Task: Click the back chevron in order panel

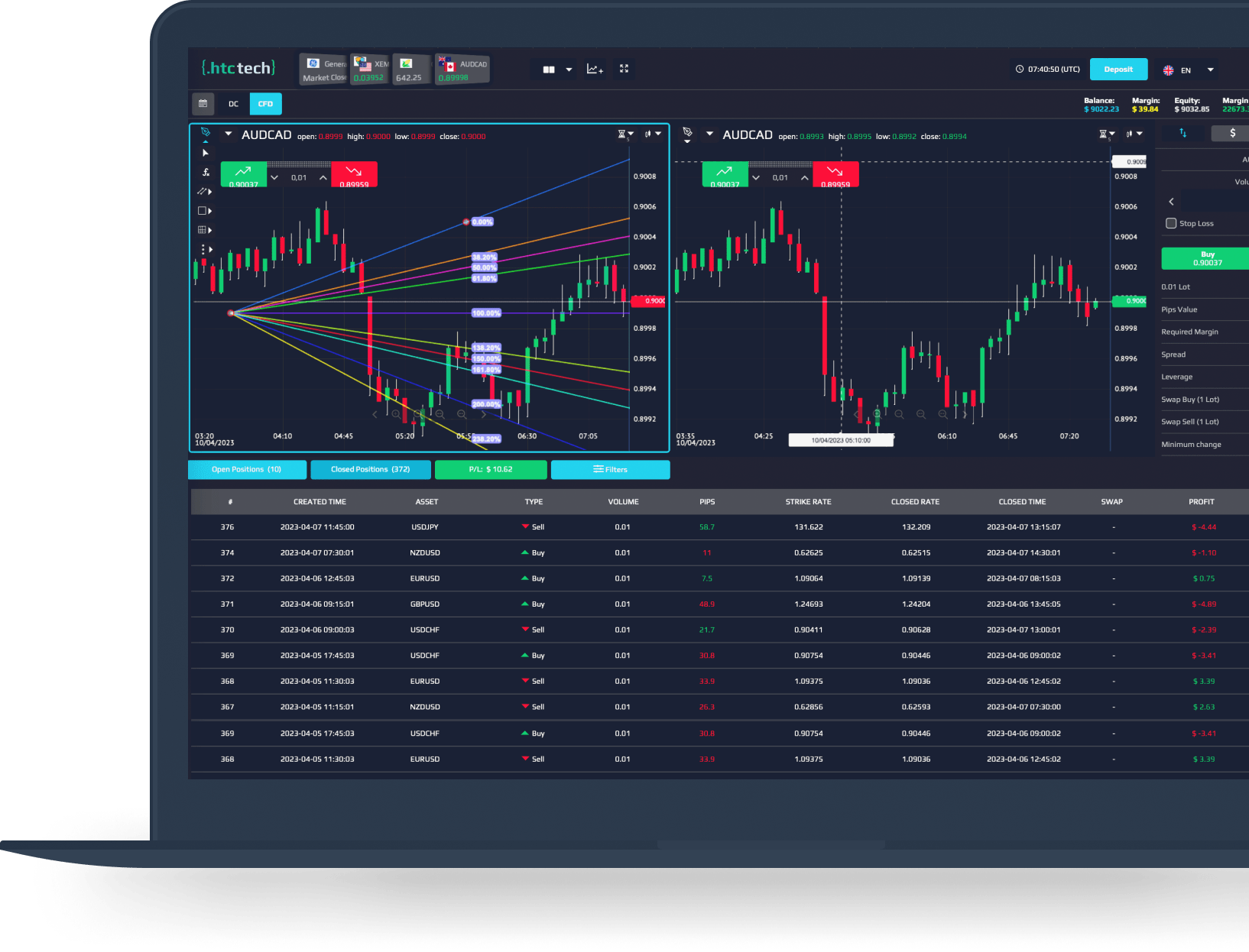Action: pos(1171,202)
